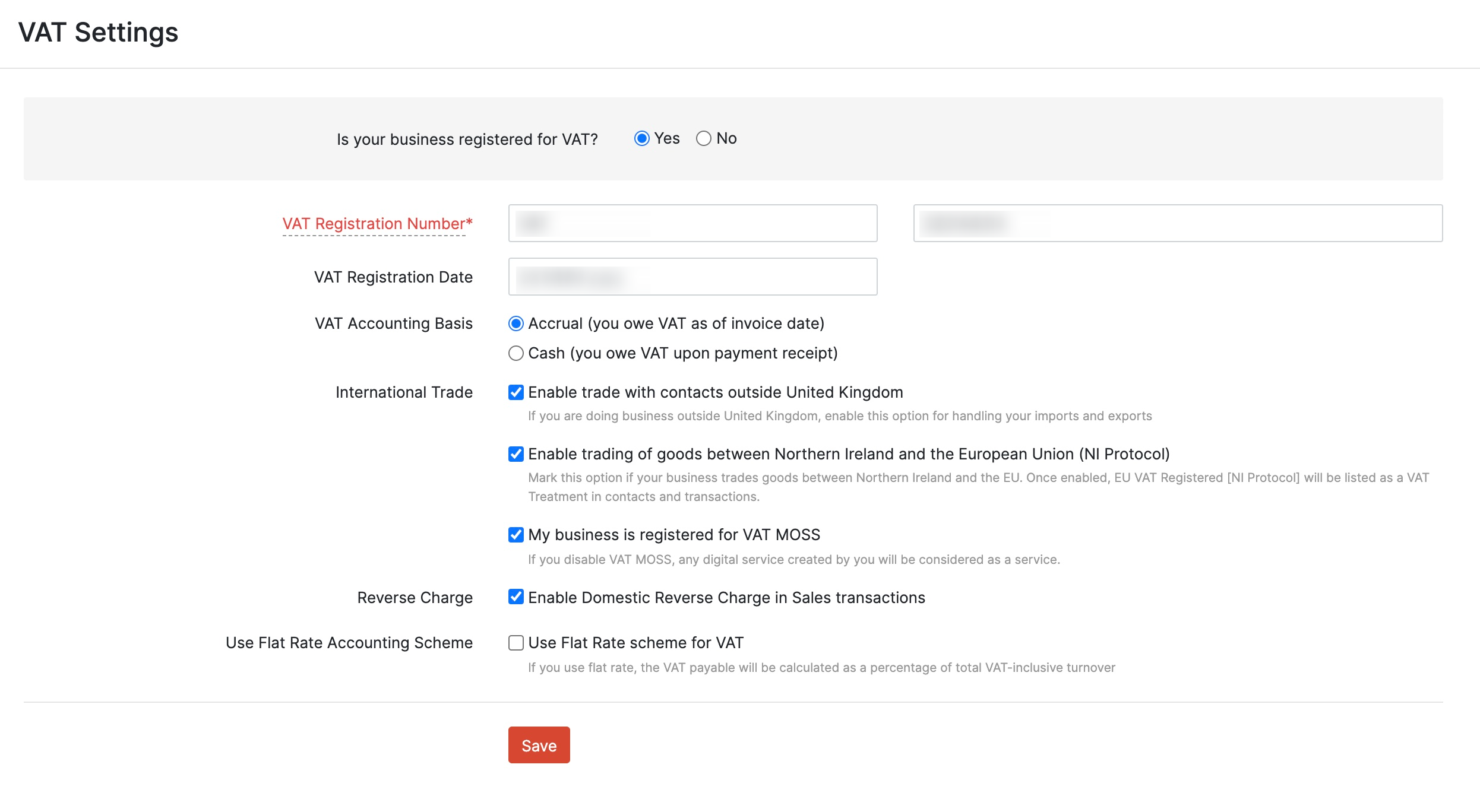
Task: Uncheck trade with contacts outside United Kingdom
Action: (516, 392)
